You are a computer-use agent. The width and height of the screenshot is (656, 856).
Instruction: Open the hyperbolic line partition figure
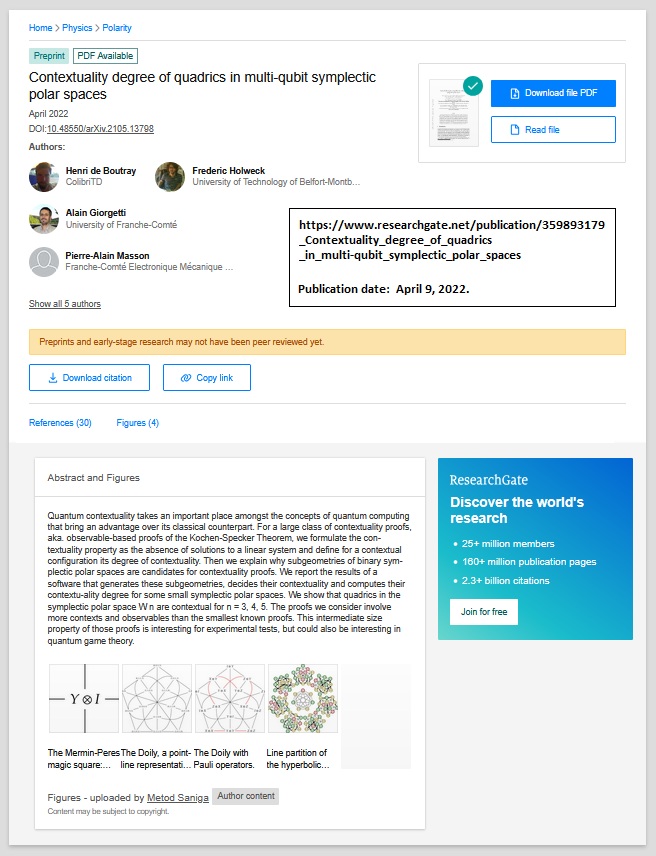[x=303, y=699]
